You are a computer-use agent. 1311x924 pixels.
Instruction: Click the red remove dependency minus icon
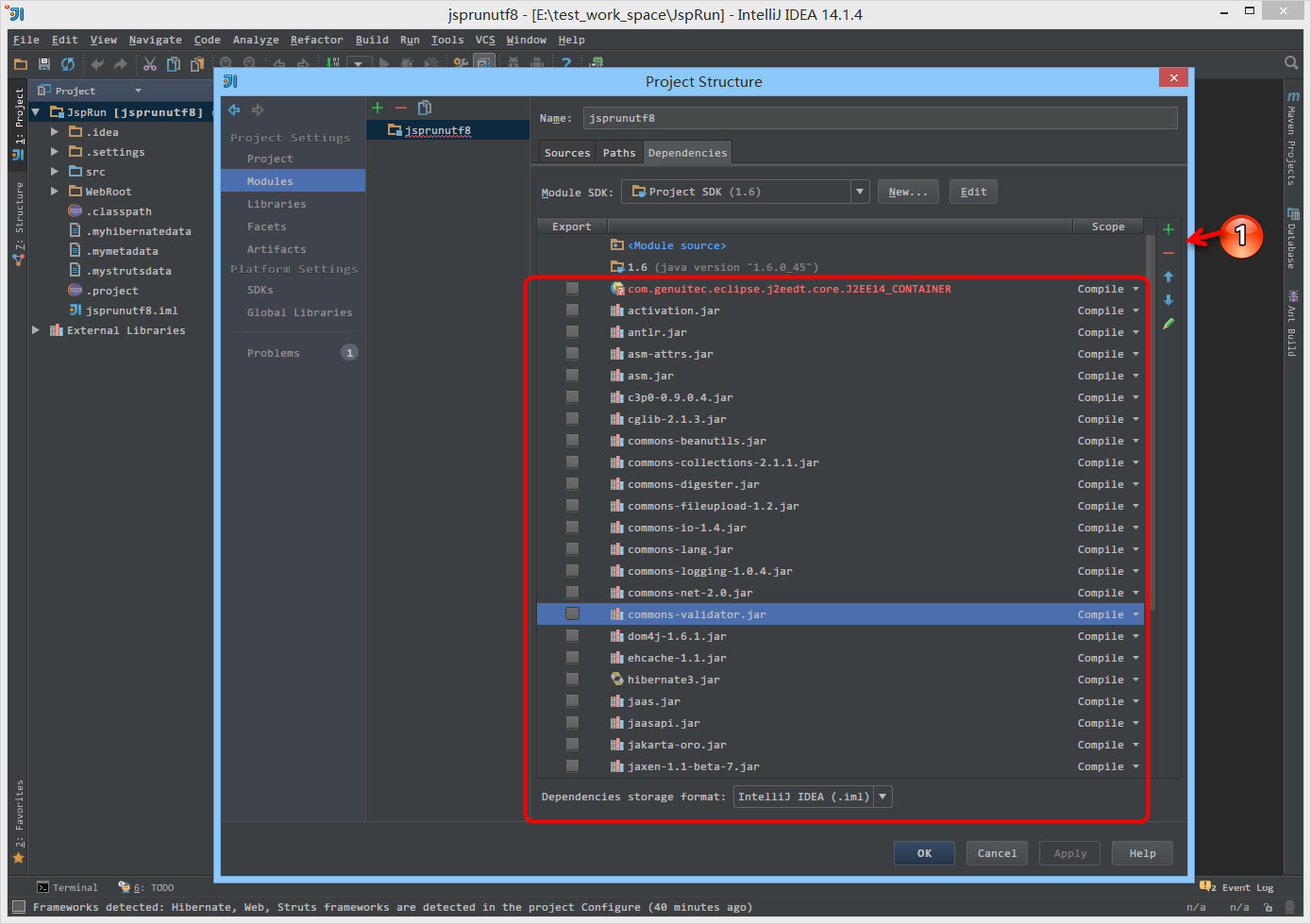(x=1168, y=253)
